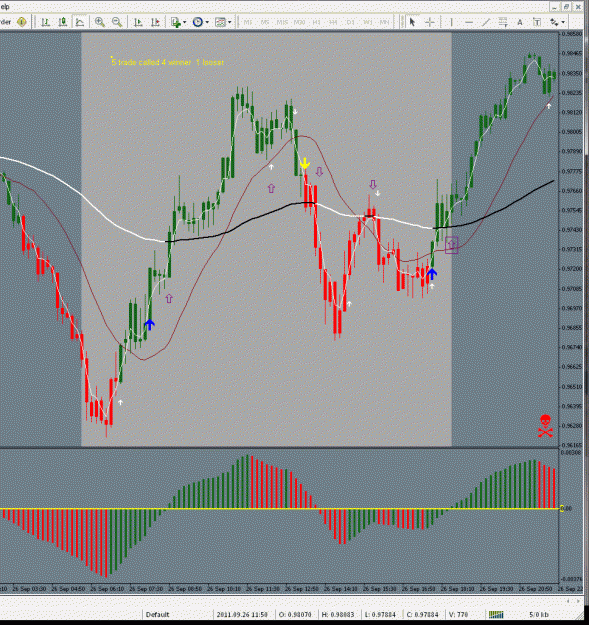Click the Default profile in status bar
Image resolution: width=589 pixels, height=625 pixels.
(x=157, y=614)
